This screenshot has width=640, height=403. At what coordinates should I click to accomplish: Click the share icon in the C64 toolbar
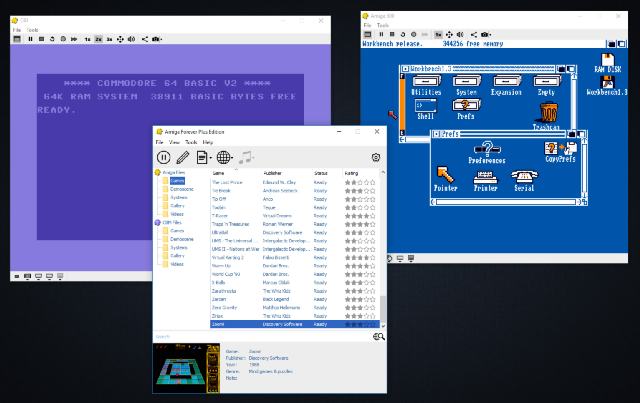(x=145, y=39)
